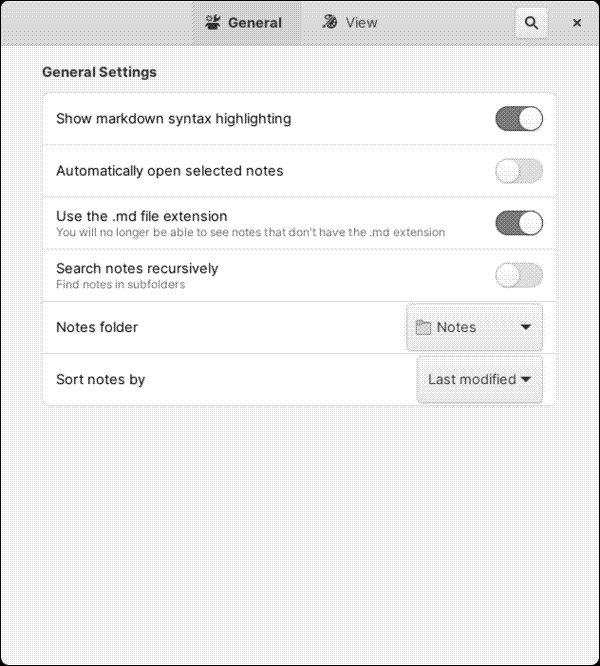The height and width of the screenshot is (666, 600).
Task: Open the Last modified sort dropdown
Action: click(479, 379)
